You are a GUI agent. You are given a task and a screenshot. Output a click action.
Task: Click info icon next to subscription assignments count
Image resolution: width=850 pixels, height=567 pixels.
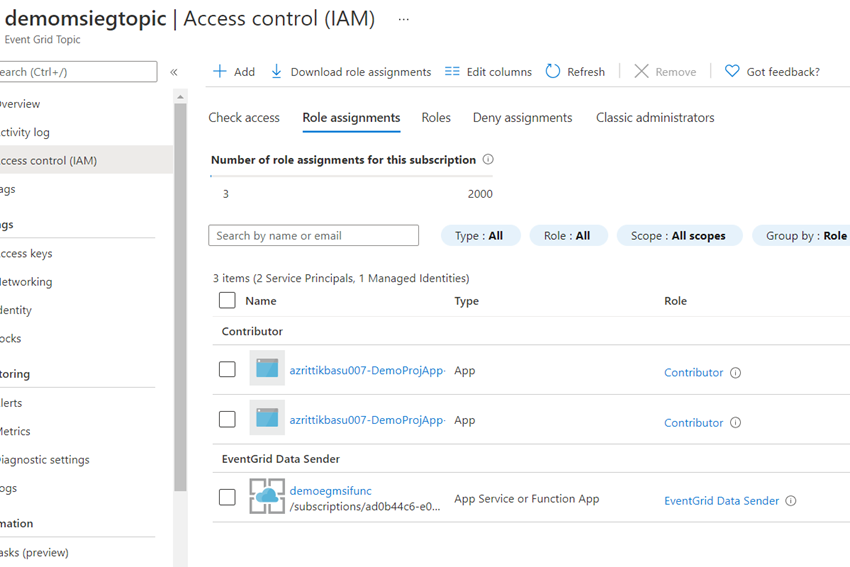pos(488,160)
